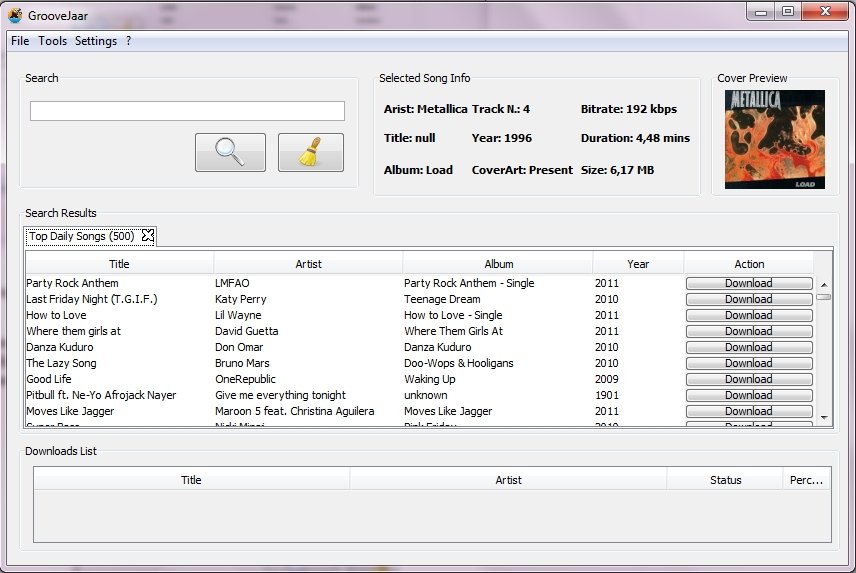856x573 pixels.
Task: Sort search results by Artist column
Action: coord(308,264)
